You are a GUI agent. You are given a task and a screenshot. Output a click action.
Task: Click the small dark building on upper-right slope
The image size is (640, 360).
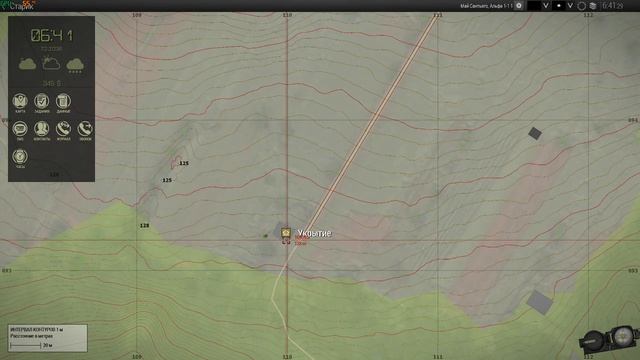point(535,133)
